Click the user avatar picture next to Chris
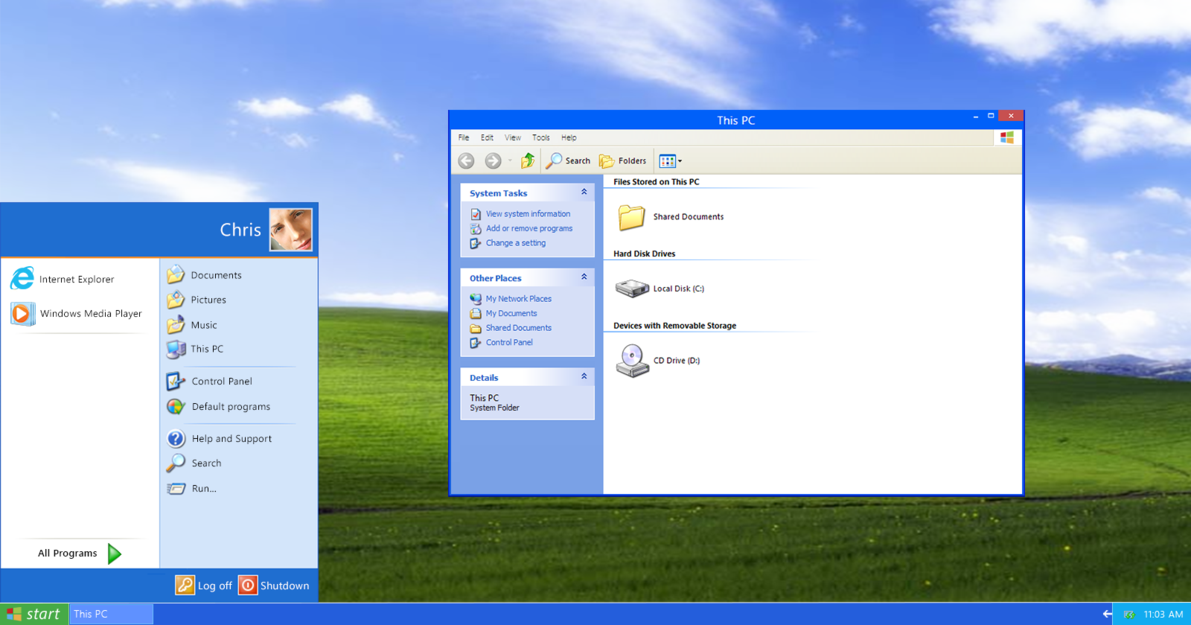Viewport: 1191px width, 625px height. point(290,229)
